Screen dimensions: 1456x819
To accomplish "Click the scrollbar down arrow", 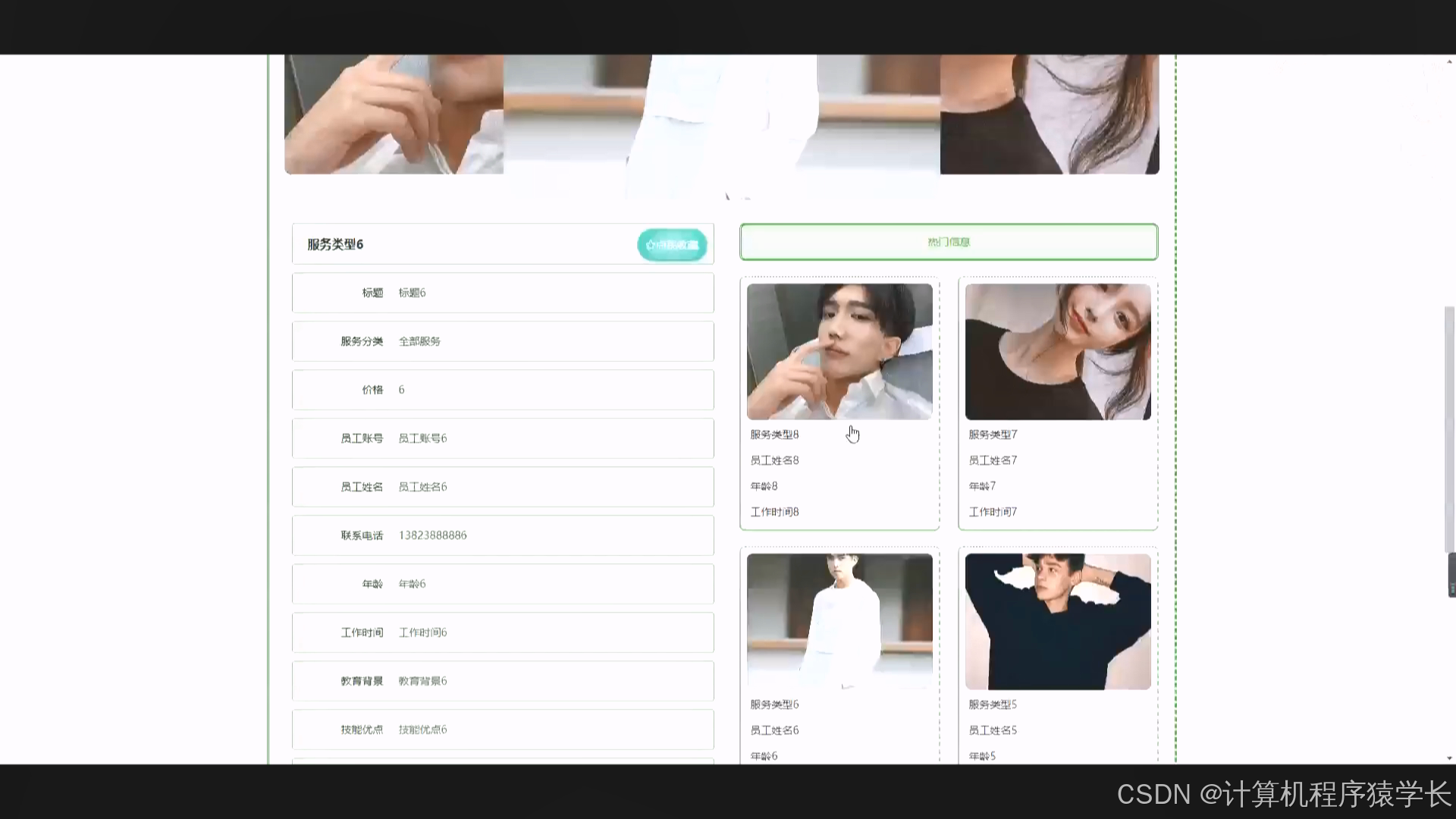I will point(1449,758).
